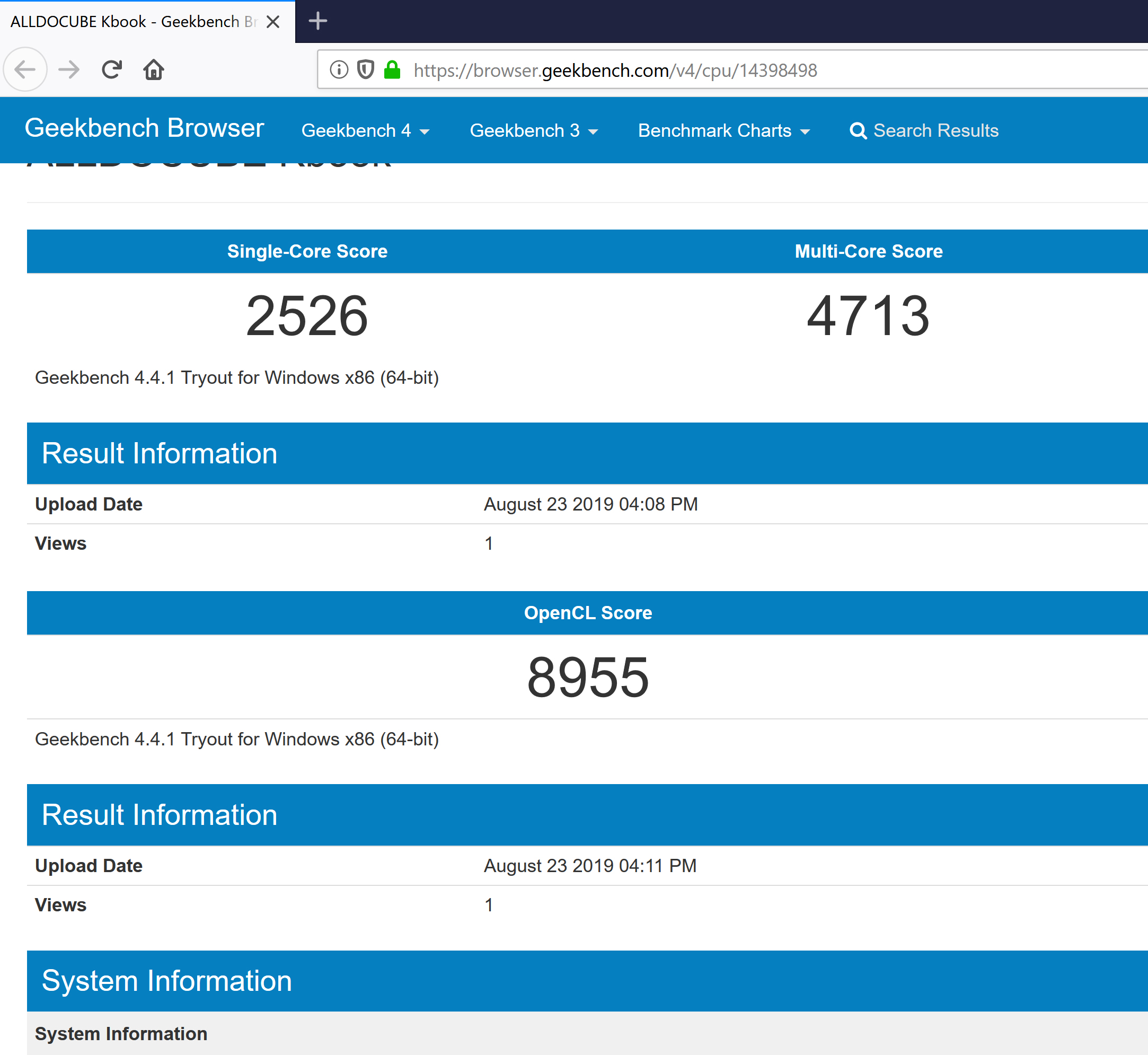
Task: Click the upload date August 23 2019 04:08 PM
Action: pyautogui.click(x=591, y=504)
